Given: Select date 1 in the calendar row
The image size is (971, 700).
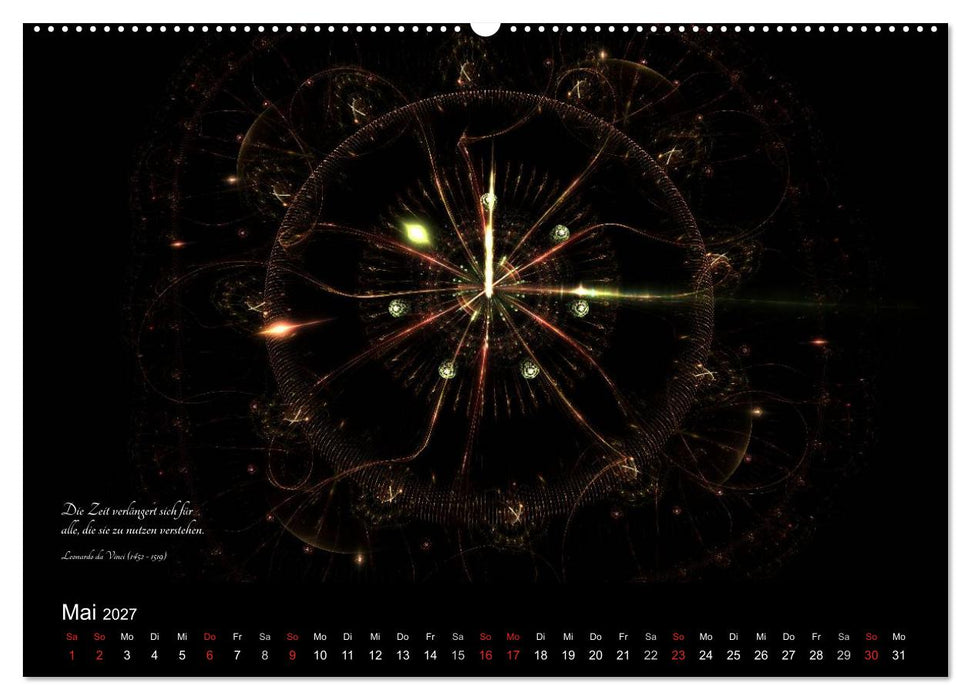Looking at the screenshot, I should (x=72, y=655).
